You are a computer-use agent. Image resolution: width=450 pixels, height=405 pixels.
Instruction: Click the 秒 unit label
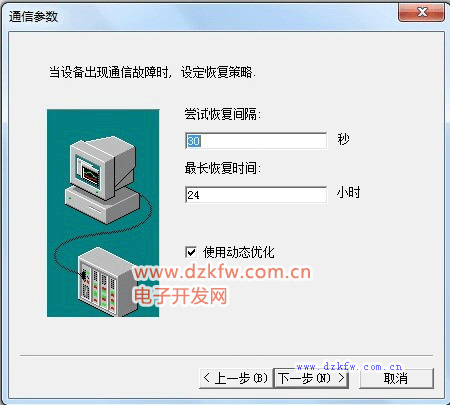[343, 139]
